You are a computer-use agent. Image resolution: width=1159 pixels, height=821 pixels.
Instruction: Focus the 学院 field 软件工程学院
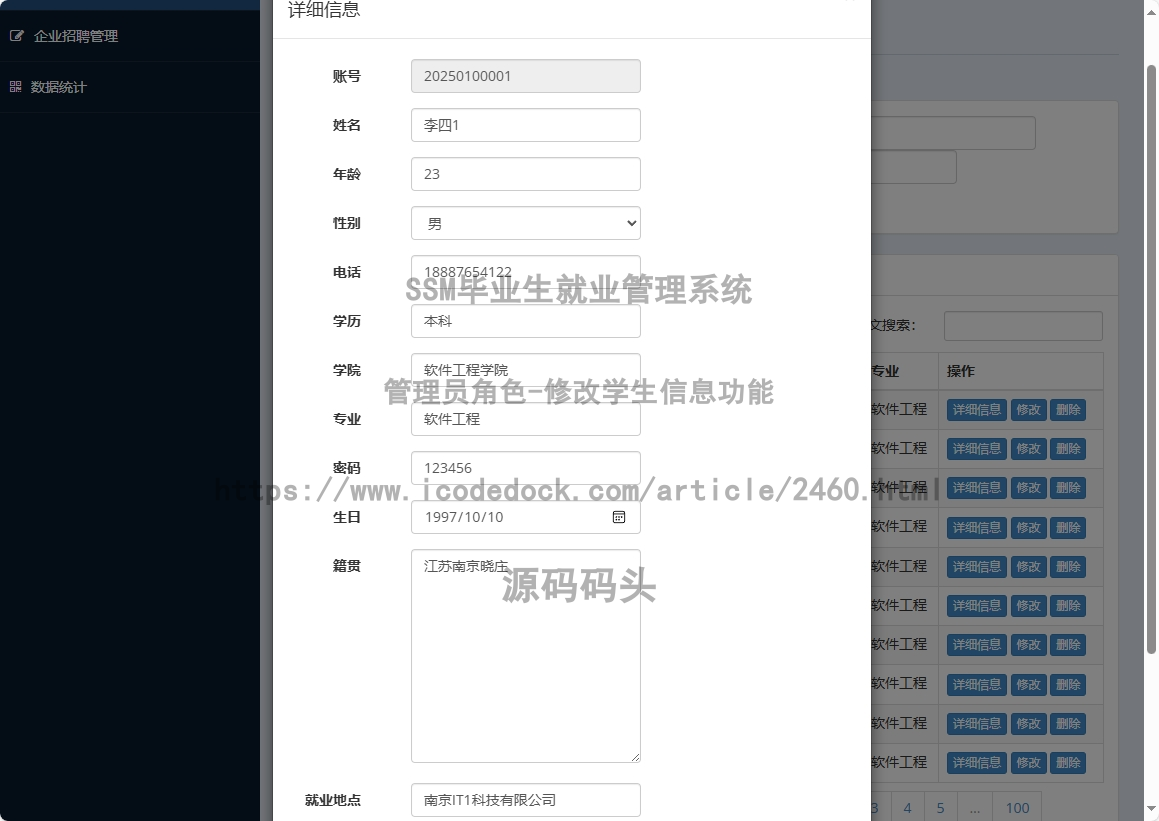526,369
